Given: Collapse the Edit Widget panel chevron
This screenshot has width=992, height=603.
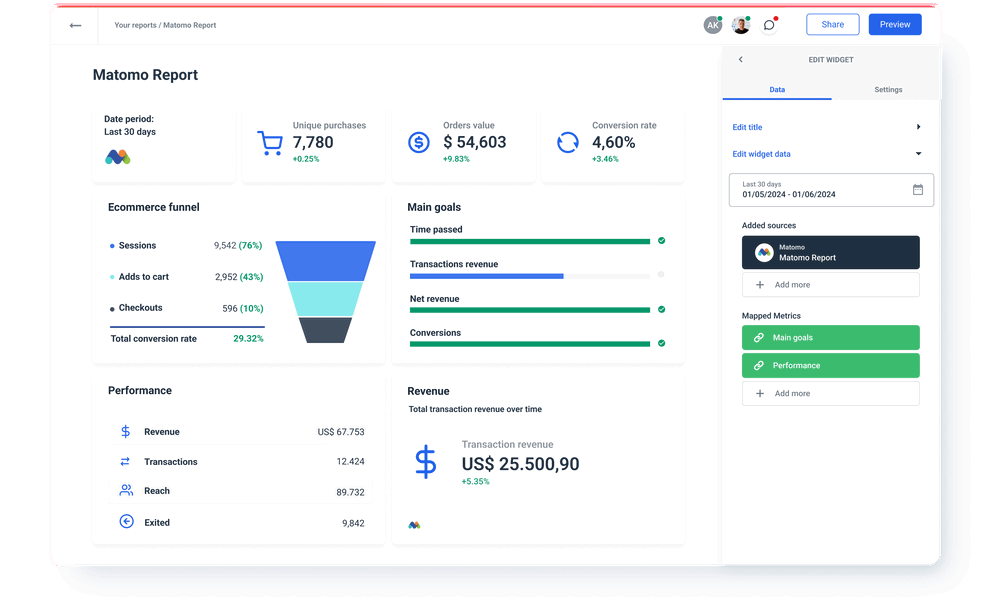Looking at the screenshot, I should [740, 60].
